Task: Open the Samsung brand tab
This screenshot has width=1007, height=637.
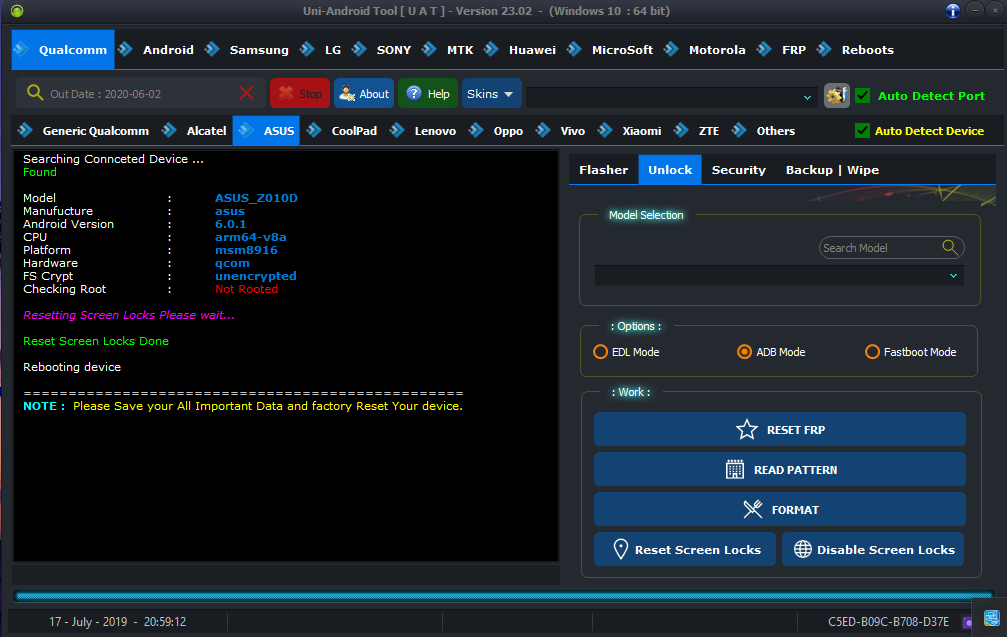Action: point(259,50)
